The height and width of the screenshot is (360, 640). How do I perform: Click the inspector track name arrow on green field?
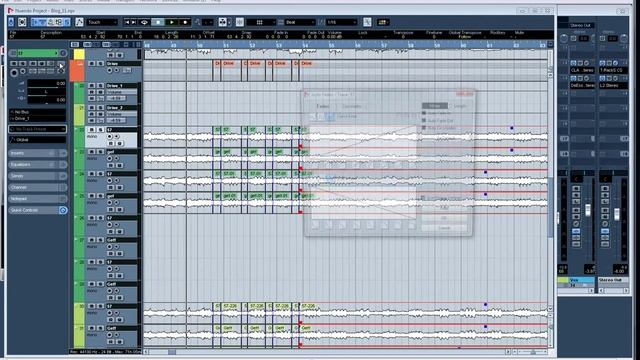pyautogui.click(x=57, y=53)
